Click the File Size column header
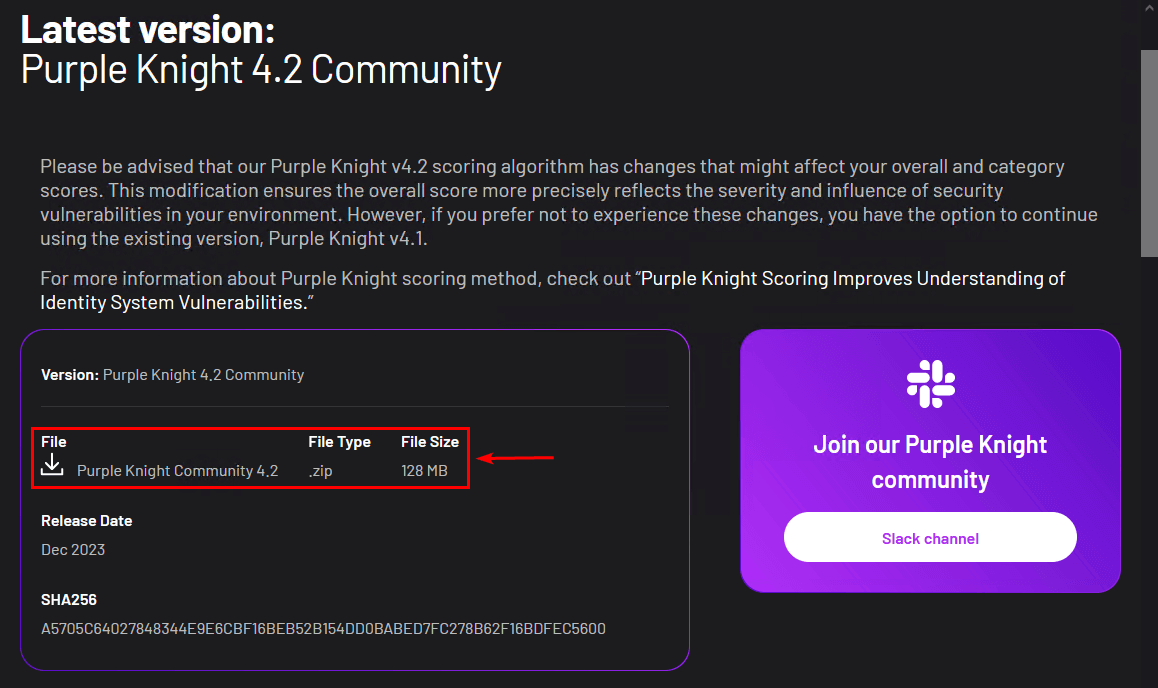Image resolution: width=1158 pixels, height=688 pixels. 430,442
